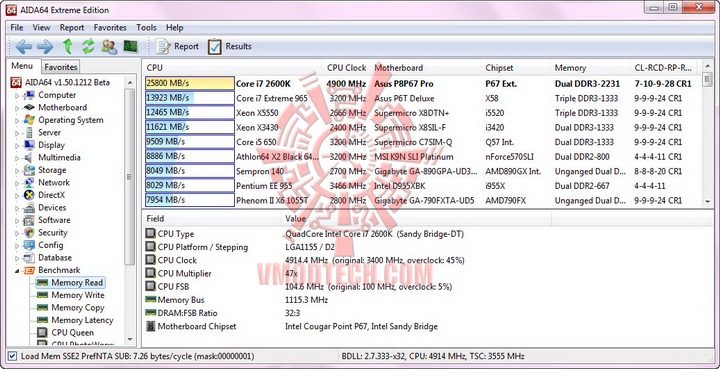This screenshot has height=369, width=720.
Task: Expand the Computer tree node
Action: click(x=17, y=96)
